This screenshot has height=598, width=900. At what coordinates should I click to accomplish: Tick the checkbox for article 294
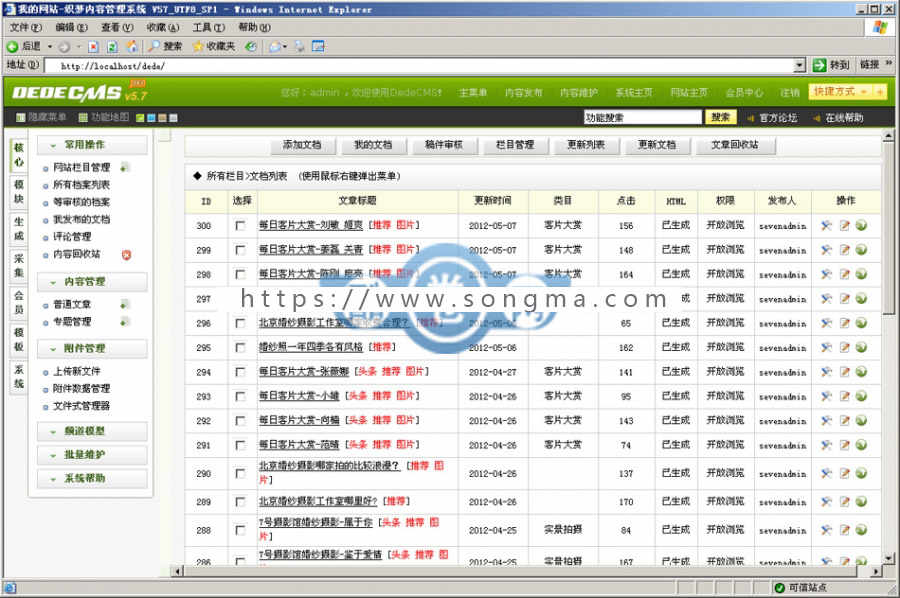240,372
